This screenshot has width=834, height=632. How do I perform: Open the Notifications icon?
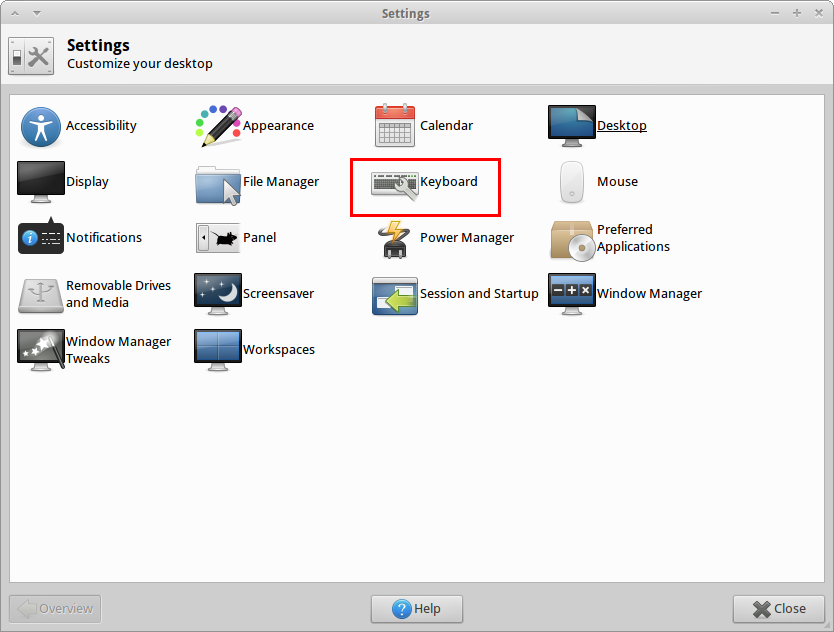coord(41,236)
